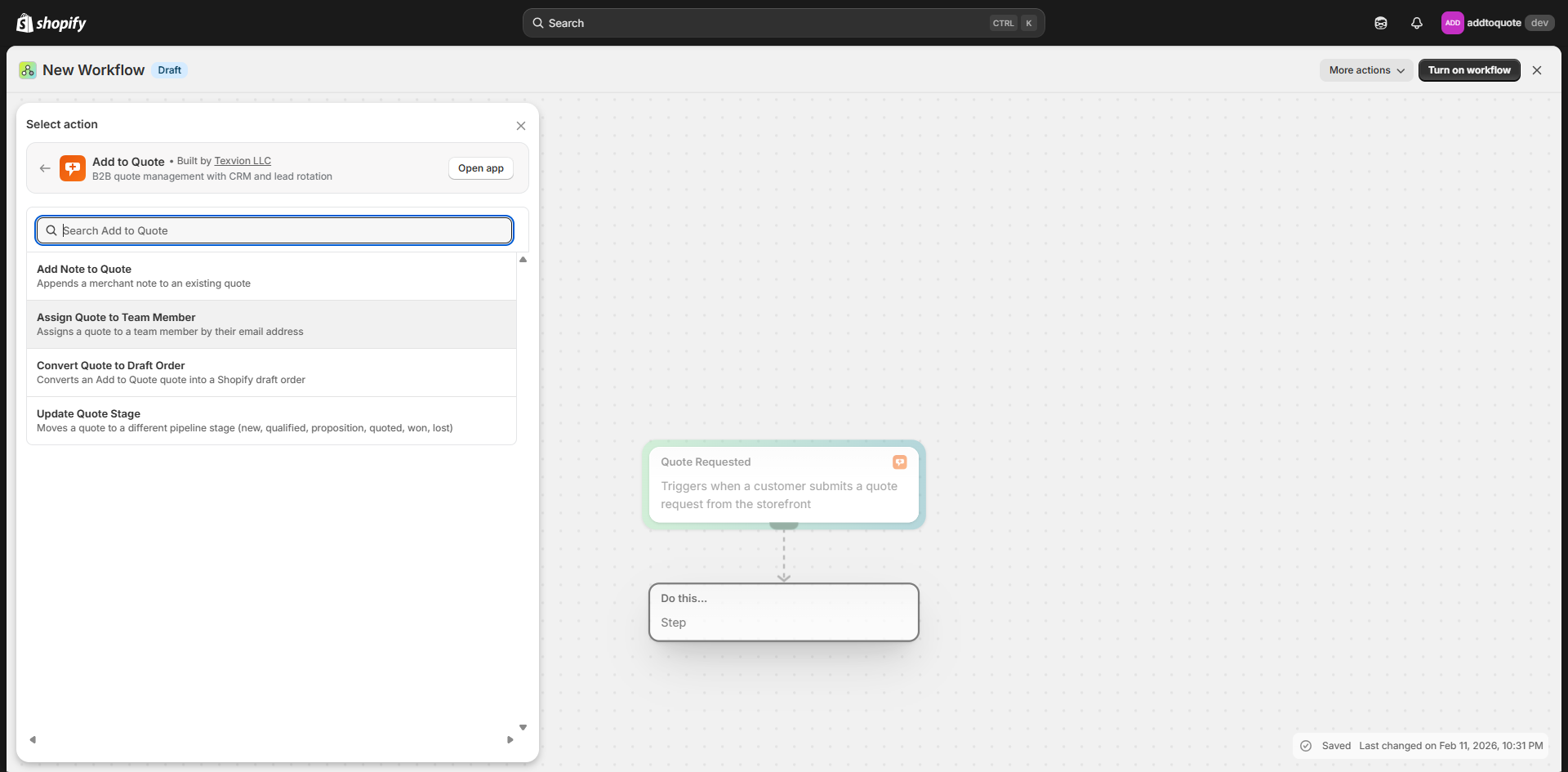Select the Do this Step card on the canvas

[783, 611]
